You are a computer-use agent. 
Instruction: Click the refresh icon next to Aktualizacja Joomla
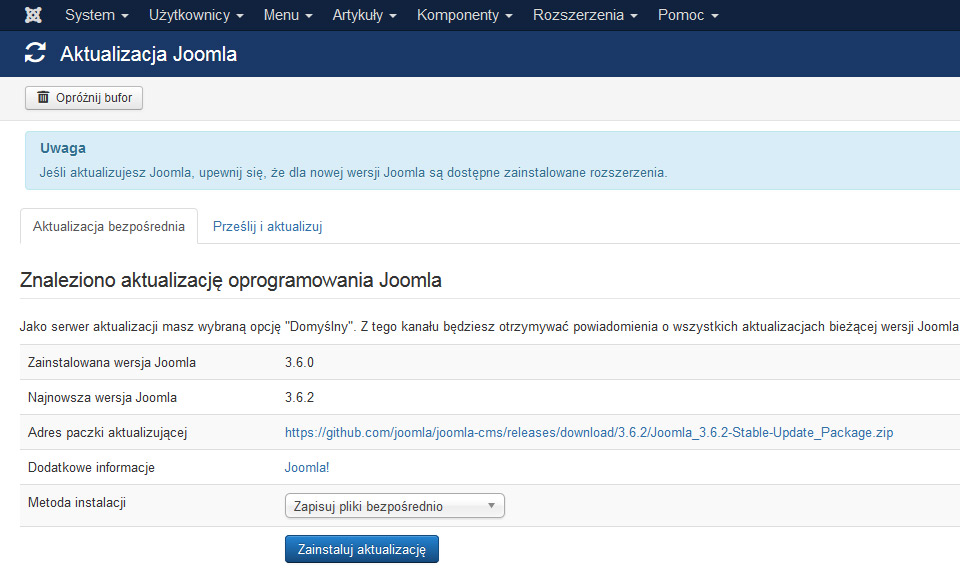click(36, 53)
